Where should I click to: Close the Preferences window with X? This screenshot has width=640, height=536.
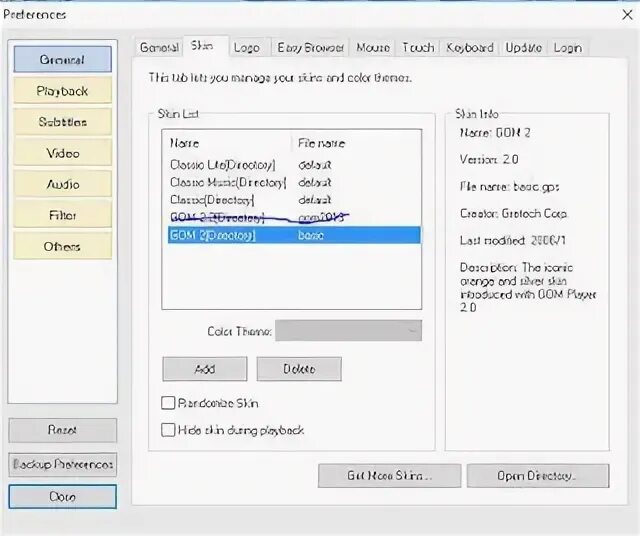627,15
